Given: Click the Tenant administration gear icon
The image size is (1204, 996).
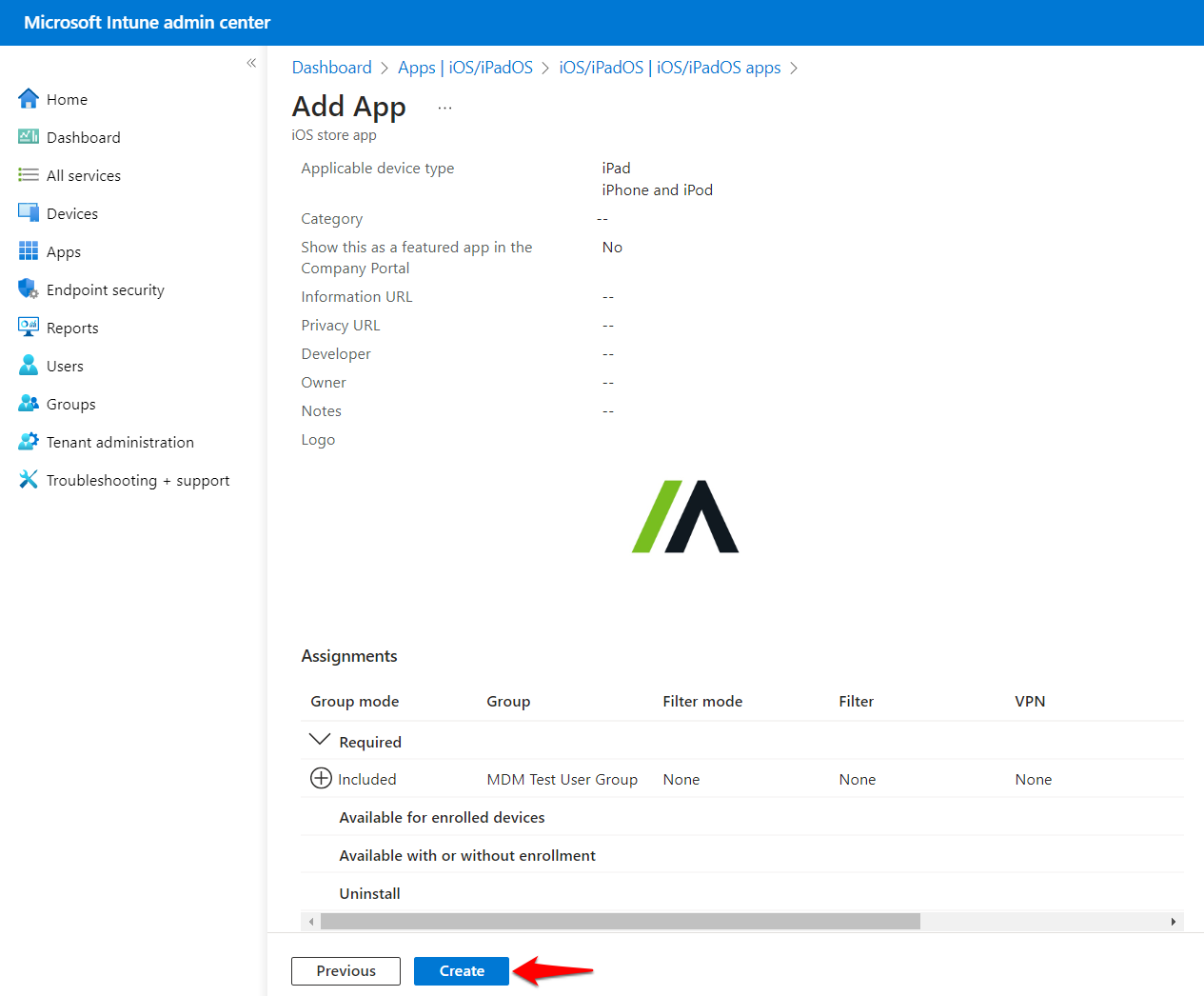Looking at the screenshot, I should tap(29, 442).
